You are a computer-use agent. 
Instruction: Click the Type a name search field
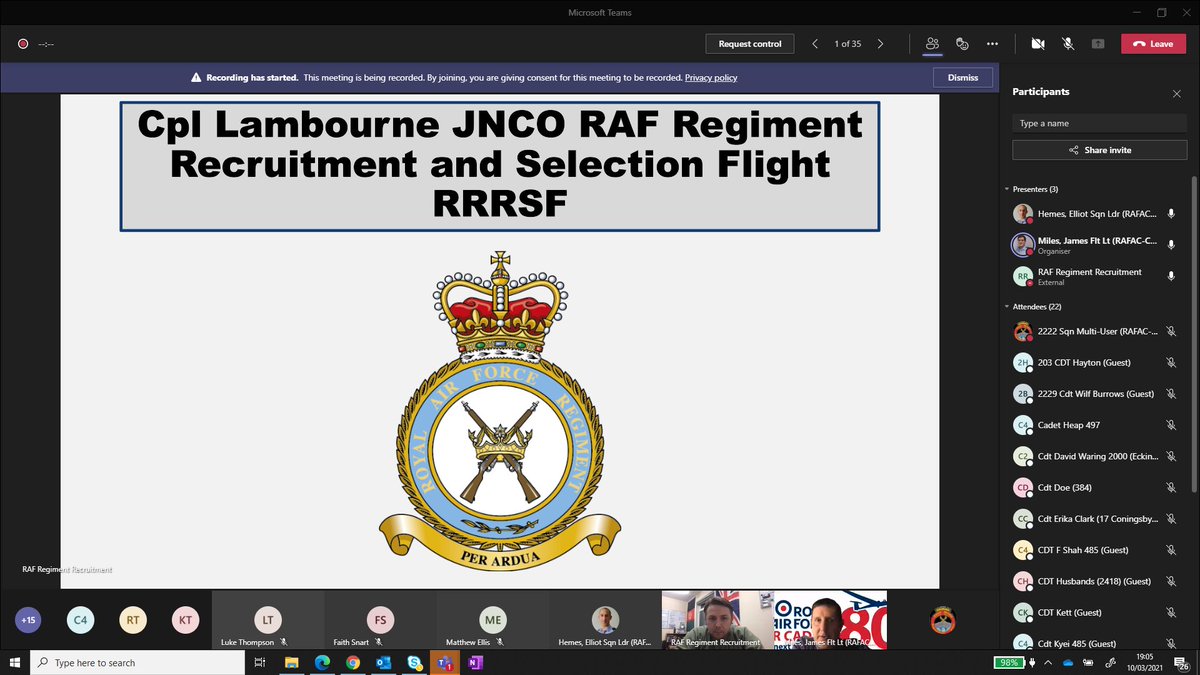point(1099,123)
